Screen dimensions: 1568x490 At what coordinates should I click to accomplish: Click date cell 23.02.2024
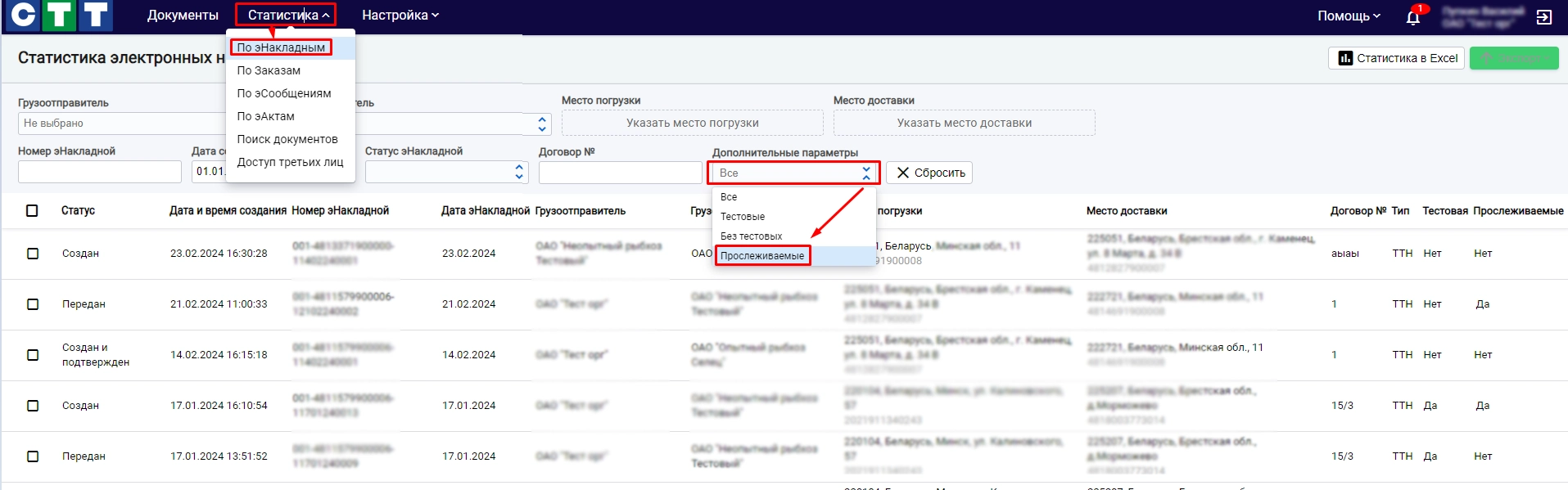tap(468, 254)
